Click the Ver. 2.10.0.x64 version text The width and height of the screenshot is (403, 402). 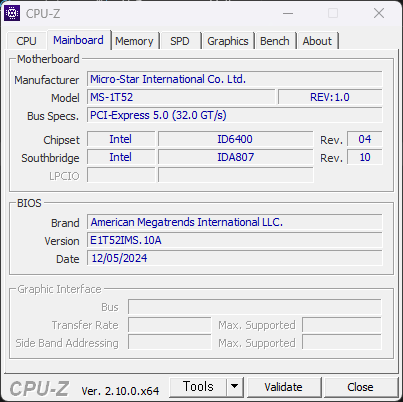tap(120, 391)
